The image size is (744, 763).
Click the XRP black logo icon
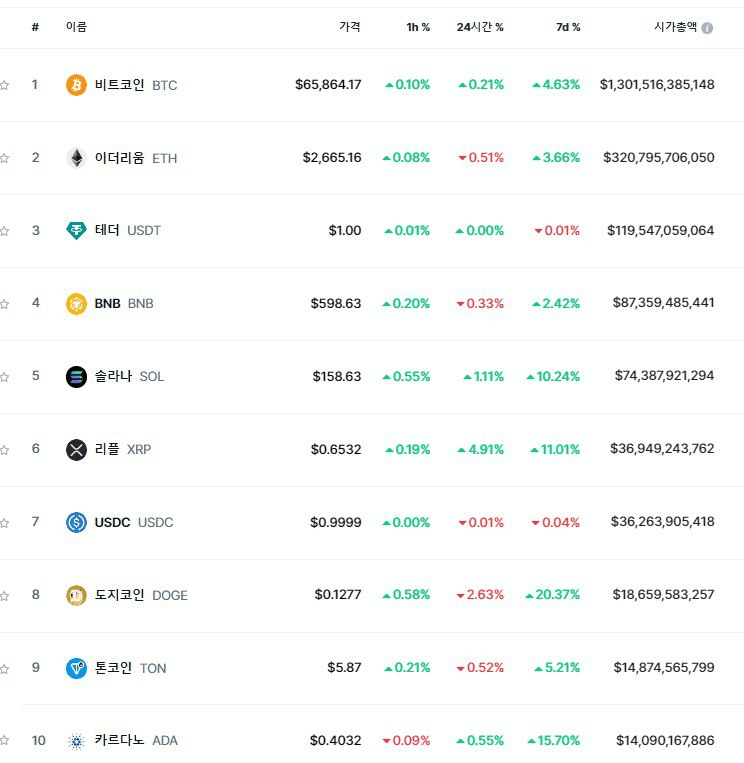tap(76, 450)
